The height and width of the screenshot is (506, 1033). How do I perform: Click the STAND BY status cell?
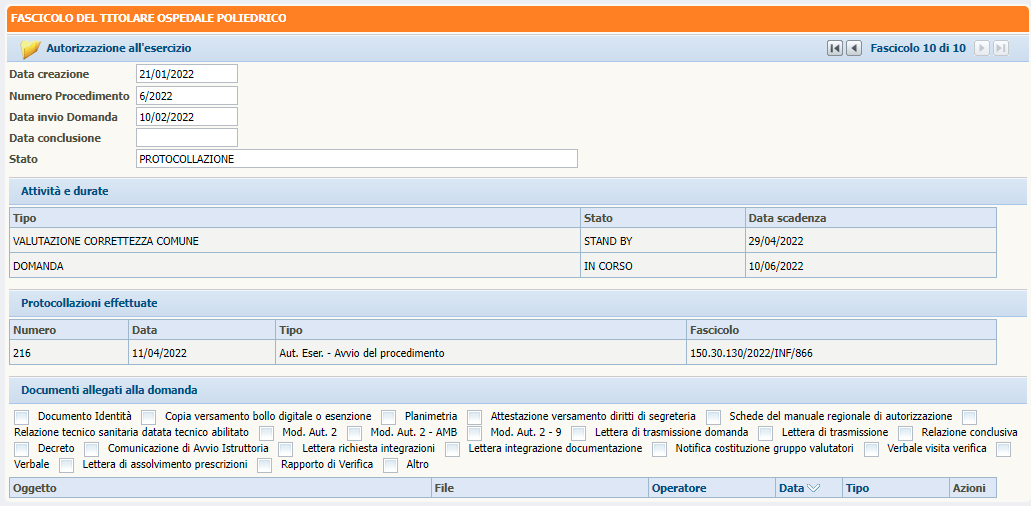tap(663, 241)
